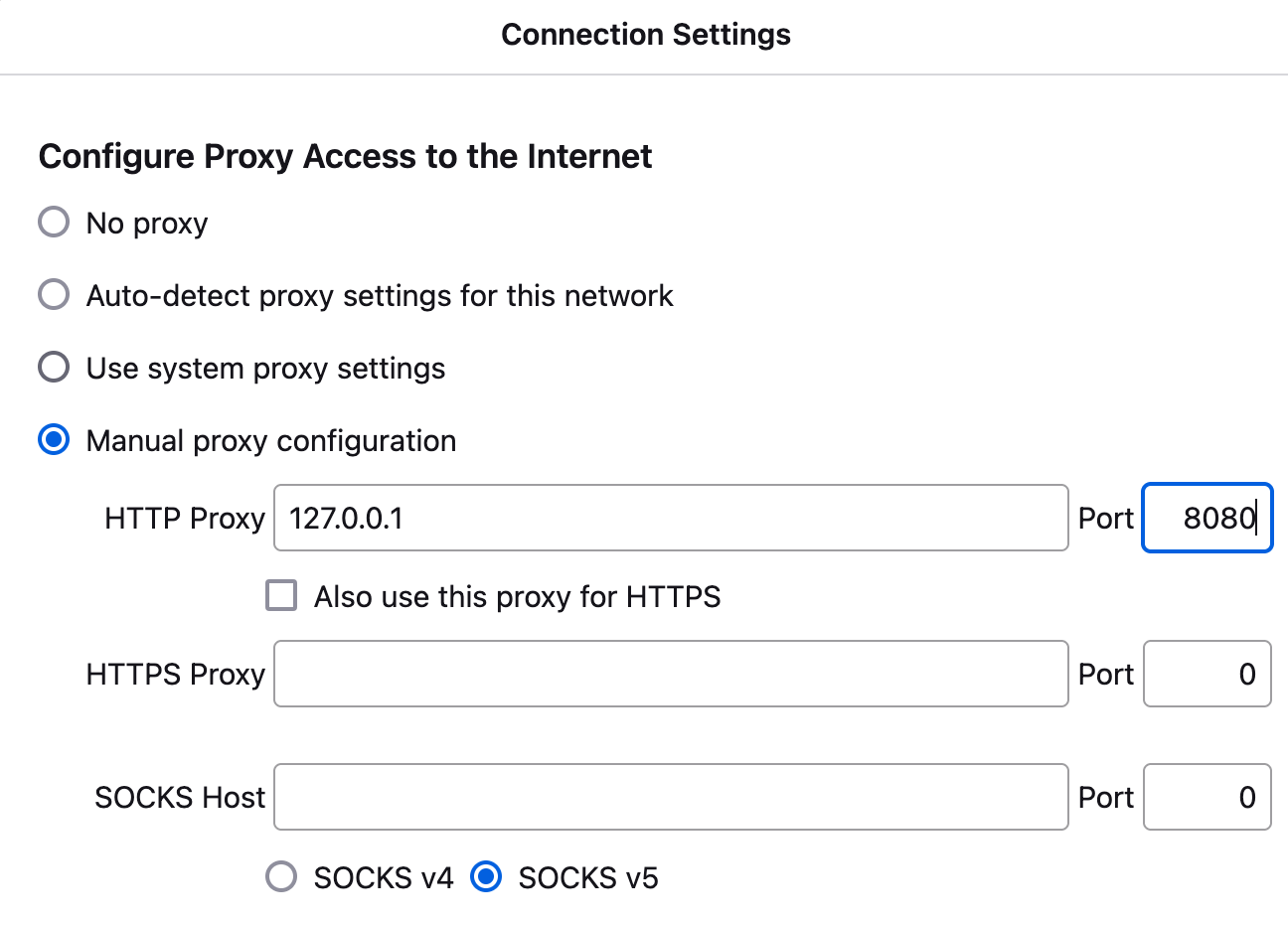Click the HTTPS Port field showing 0

click(1207, 674)
